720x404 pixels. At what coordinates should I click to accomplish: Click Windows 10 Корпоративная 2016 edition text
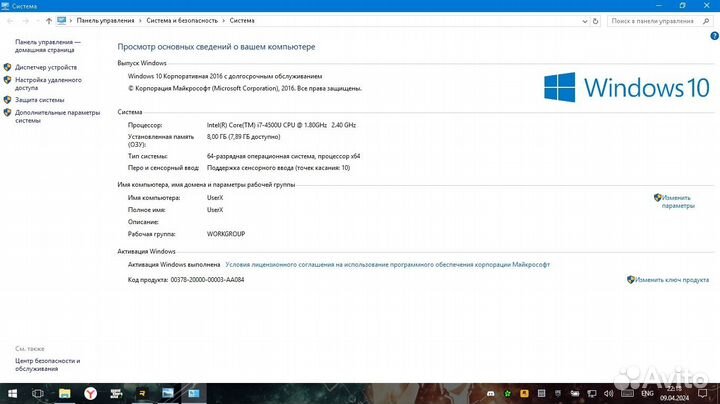(225, 76)
